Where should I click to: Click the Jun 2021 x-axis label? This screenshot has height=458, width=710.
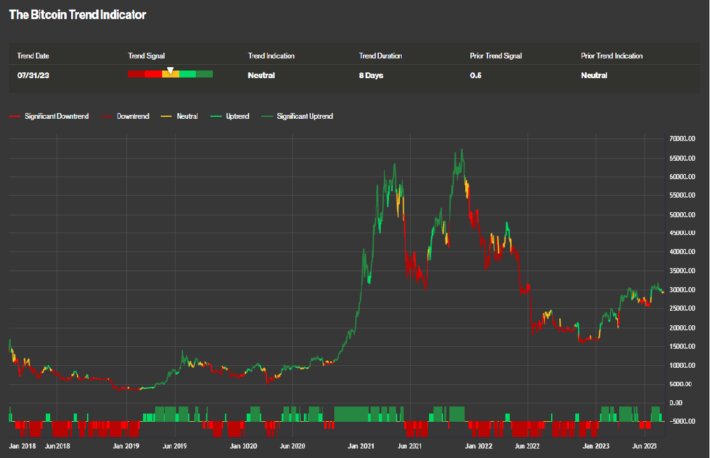[410, 446]
